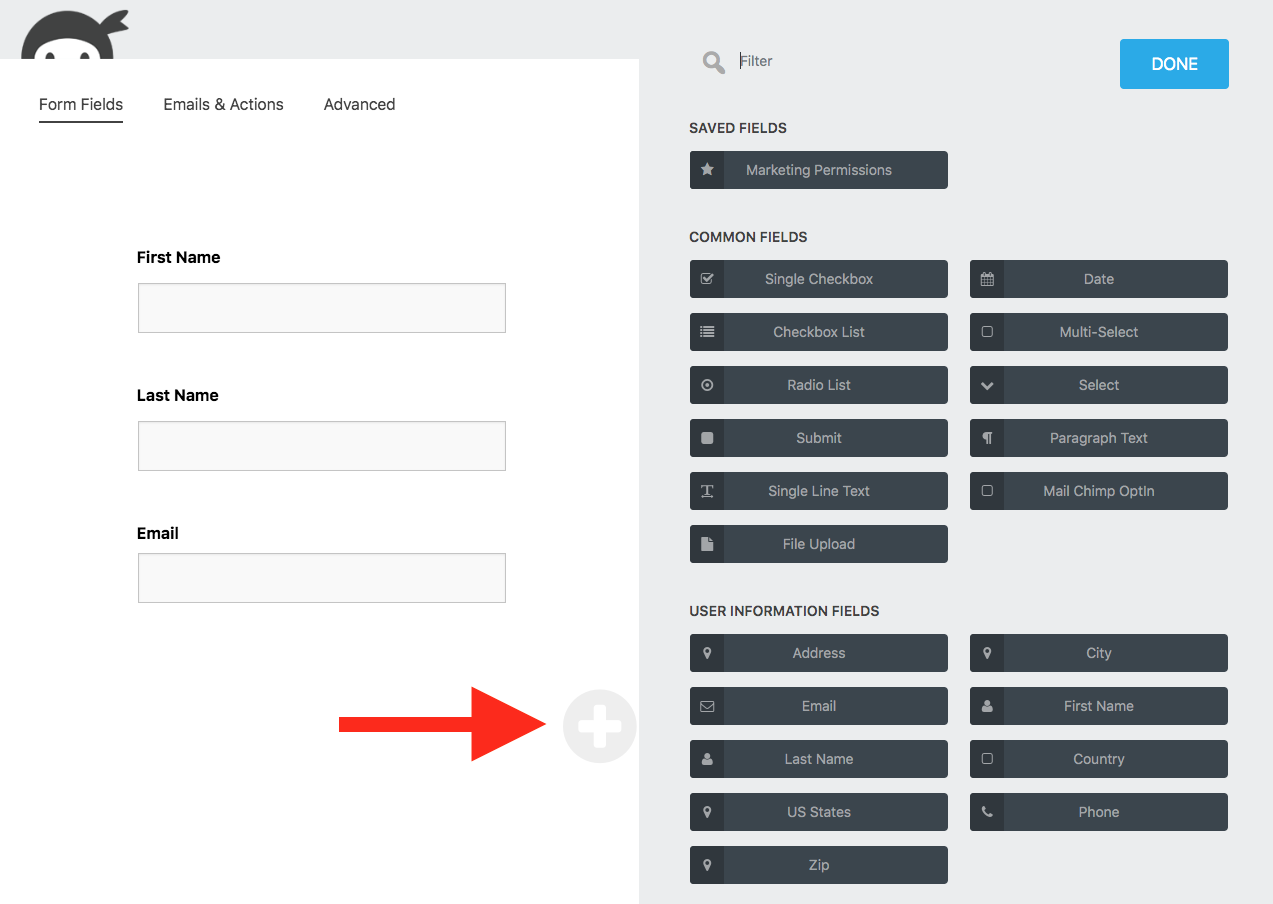1273x904 pixels.
Task: Click the document icon on File Upload
Action: tap(707, 544)
